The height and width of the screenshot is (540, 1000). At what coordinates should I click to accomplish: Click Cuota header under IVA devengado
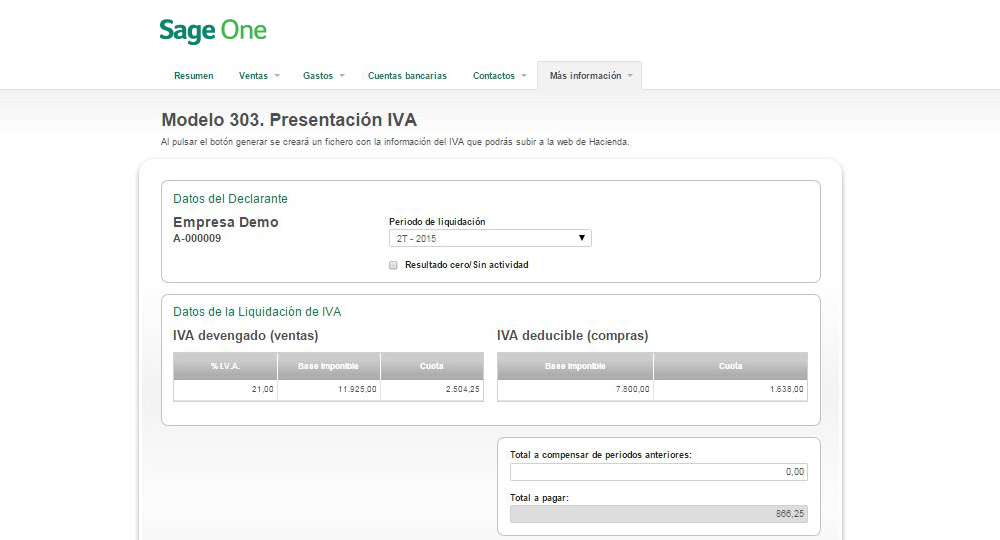tap(431, 366)
